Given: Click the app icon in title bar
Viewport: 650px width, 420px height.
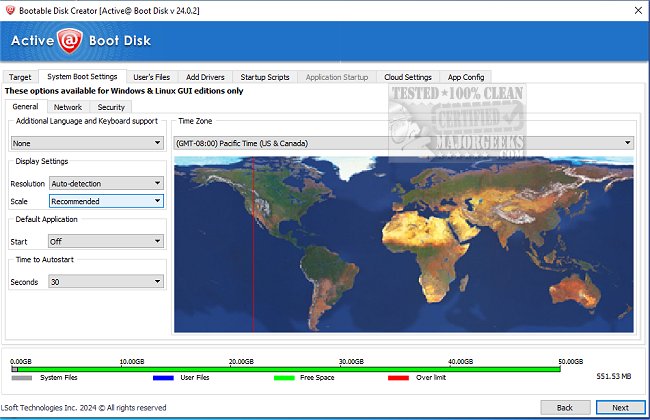Looking at the screenshot, I should point(10,8).
